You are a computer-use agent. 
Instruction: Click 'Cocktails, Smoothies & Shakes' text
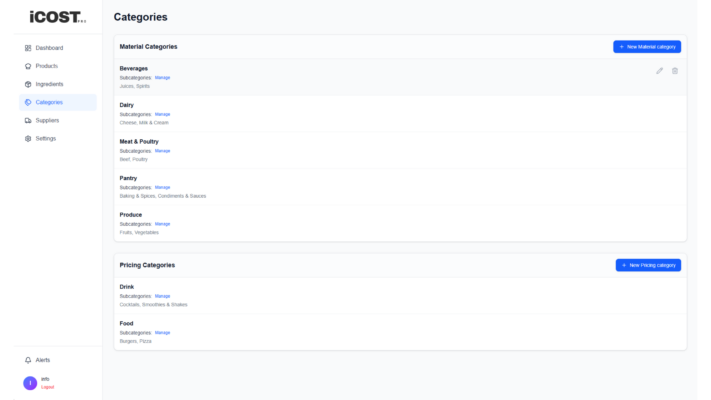click(153, 305)
